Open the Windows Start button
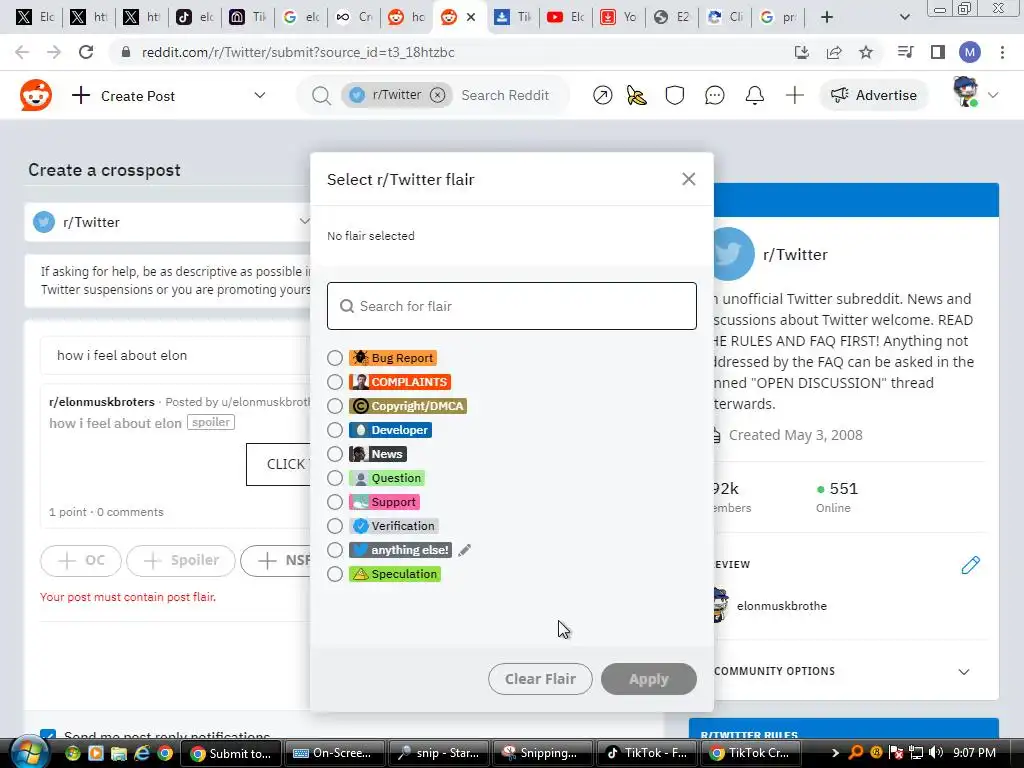This screenshot has height=768, width=1024. (x=29, y=753)
